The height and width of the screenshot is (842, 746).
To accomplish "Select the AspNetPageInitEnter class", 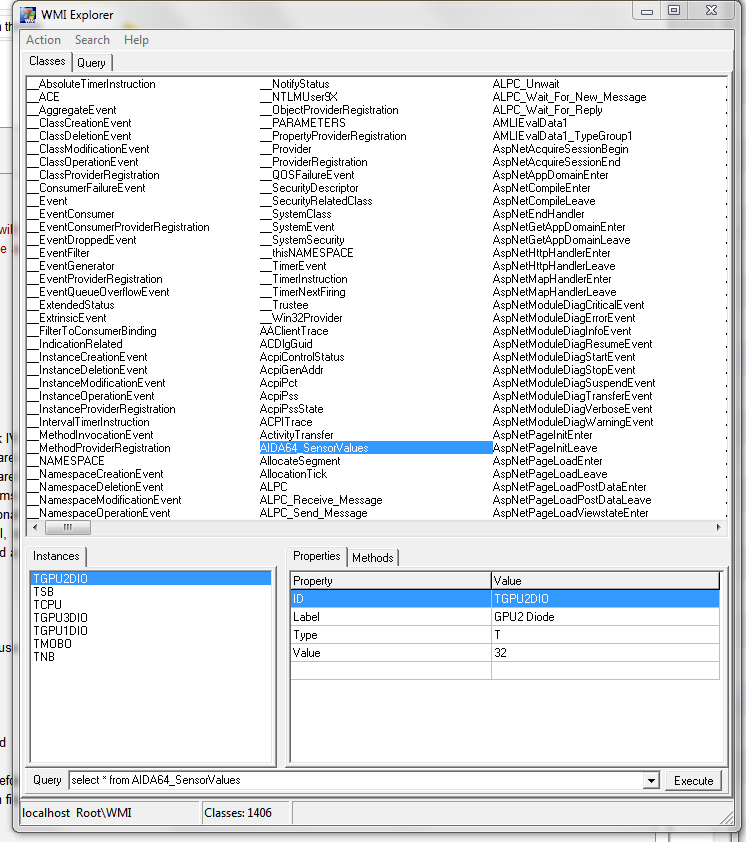I will point(542,435).
